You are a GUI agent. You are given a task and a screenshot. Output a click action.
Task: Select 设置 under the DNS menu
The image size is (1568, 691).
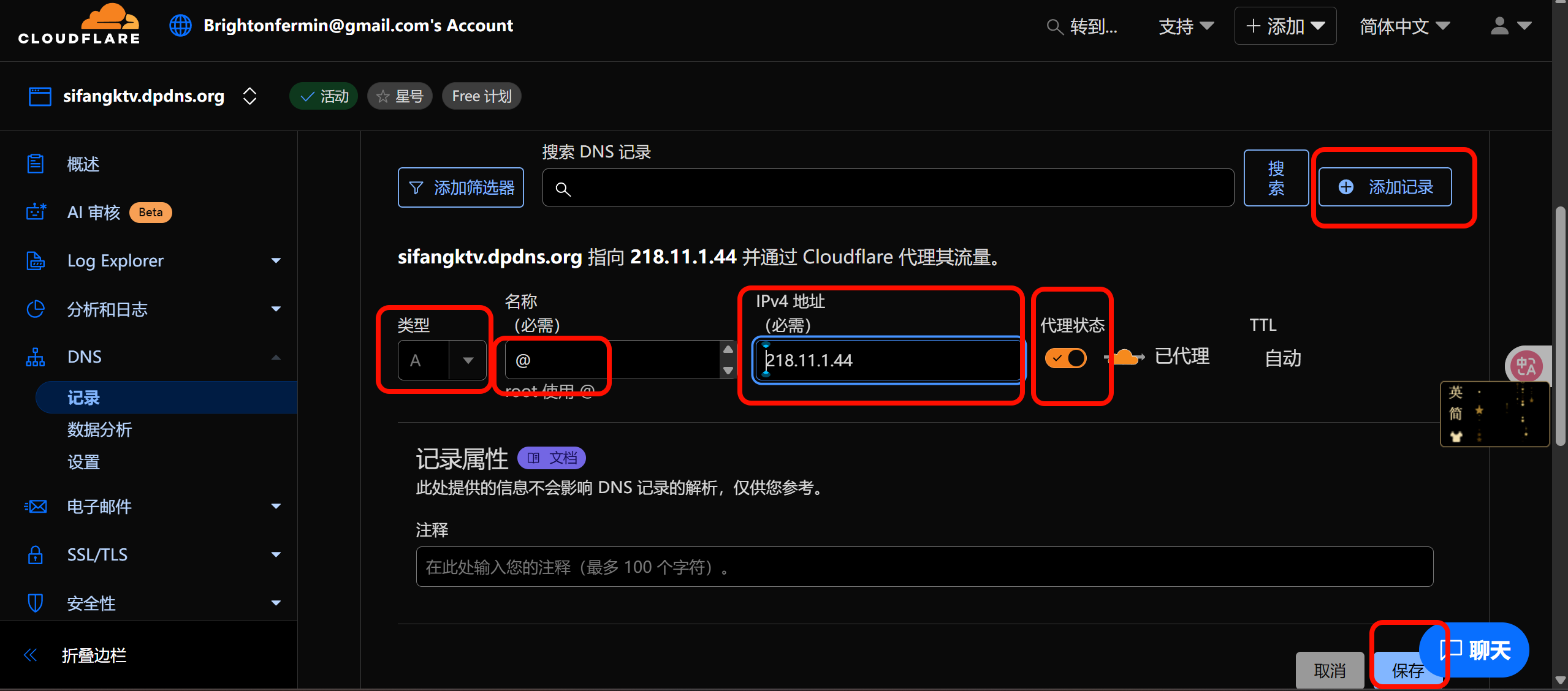[x=83, y=461]
